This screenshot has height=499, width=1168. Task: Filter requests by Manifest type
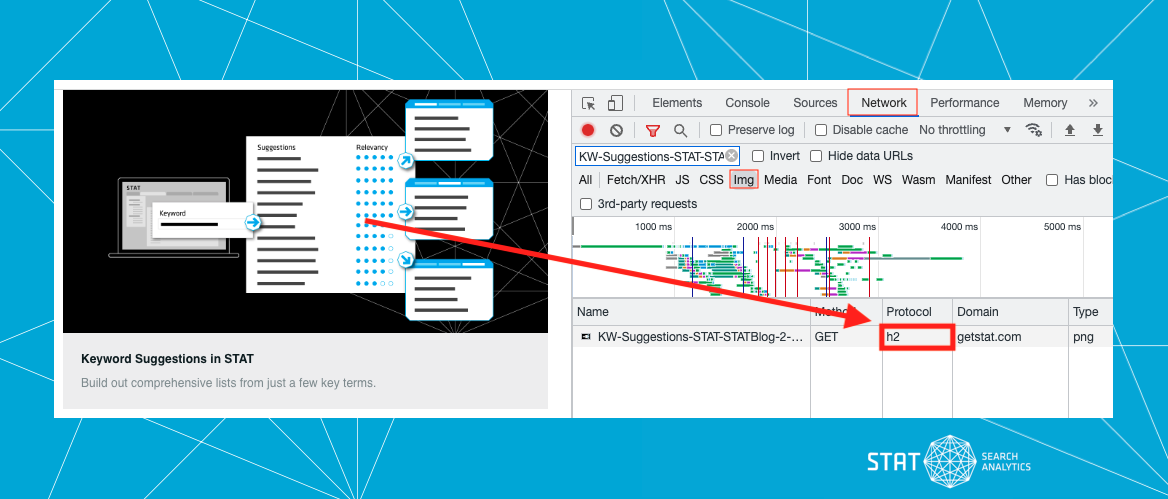[968, 179]
